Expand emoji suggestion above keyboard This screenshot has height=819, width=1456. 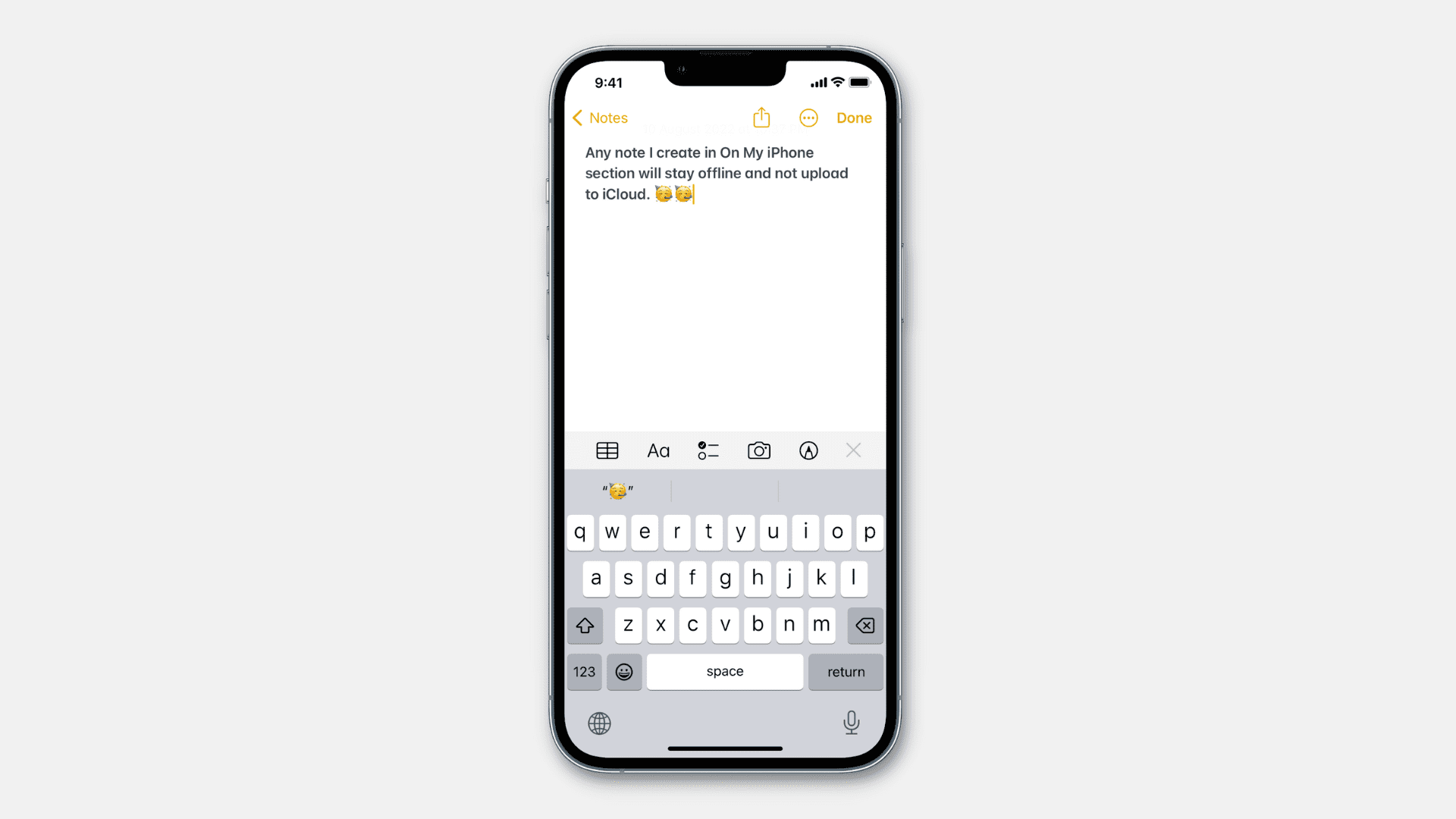(x=617, y=490)
